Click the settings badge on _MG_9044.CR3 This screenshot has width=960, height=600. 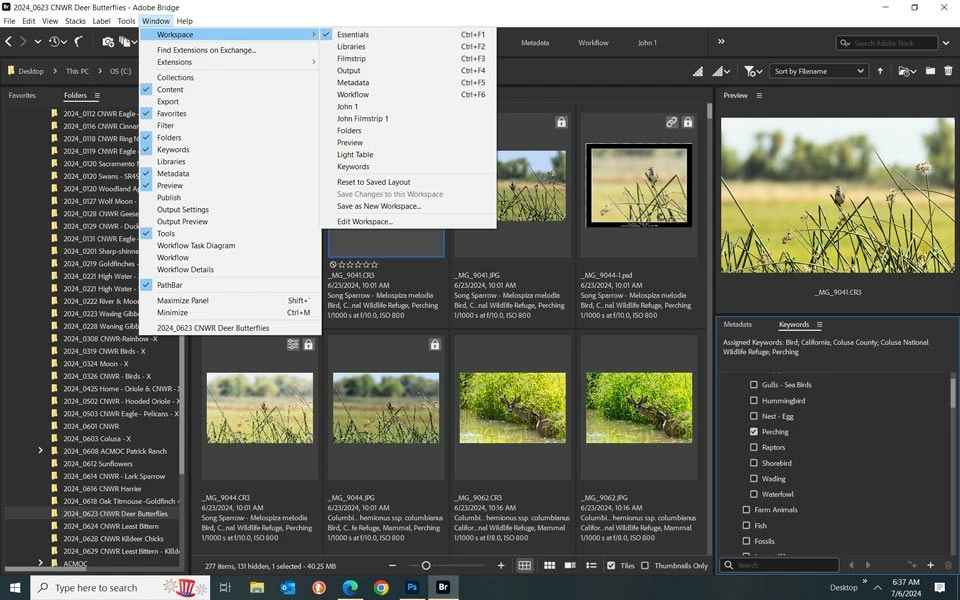(x=293, y=345)
